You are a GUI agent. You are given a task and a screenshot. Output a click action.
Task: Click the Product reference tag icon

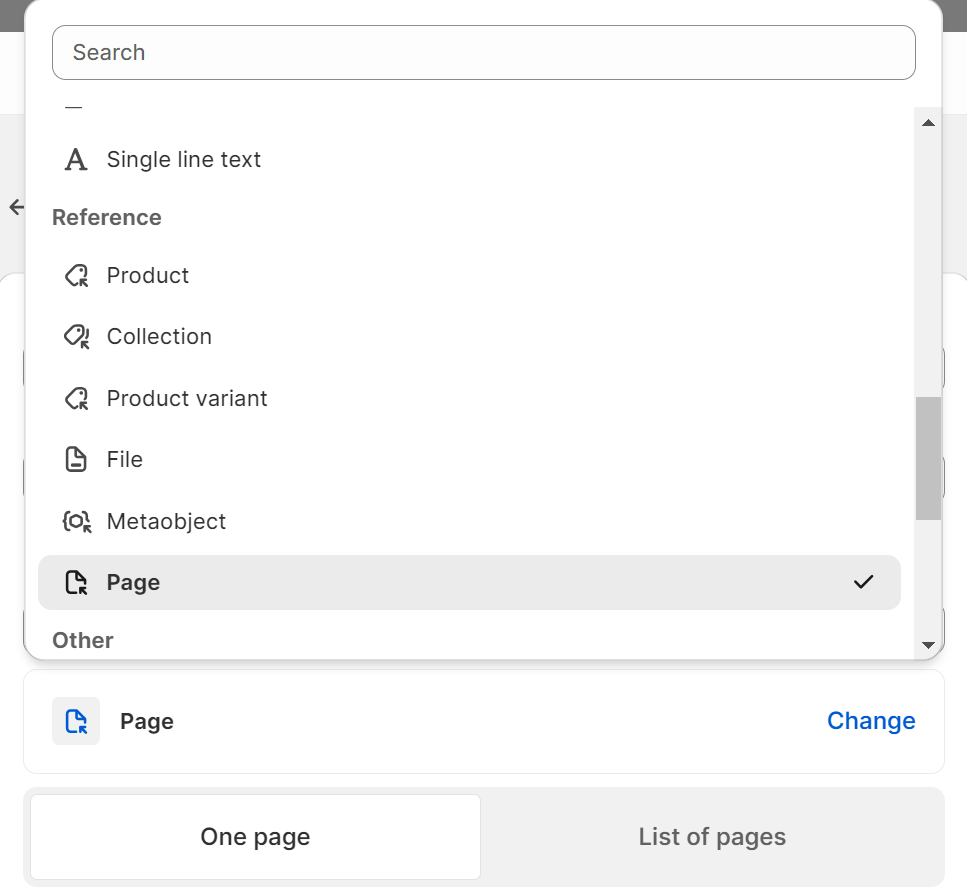click(x=76, y=276)
